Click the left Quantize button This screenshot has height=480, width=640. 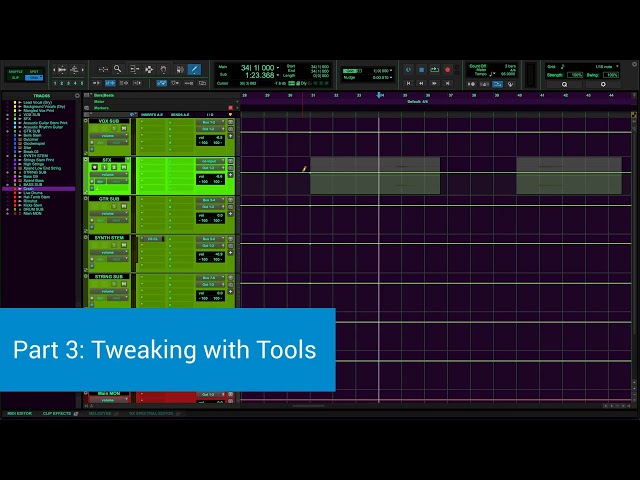coord(564,84)
